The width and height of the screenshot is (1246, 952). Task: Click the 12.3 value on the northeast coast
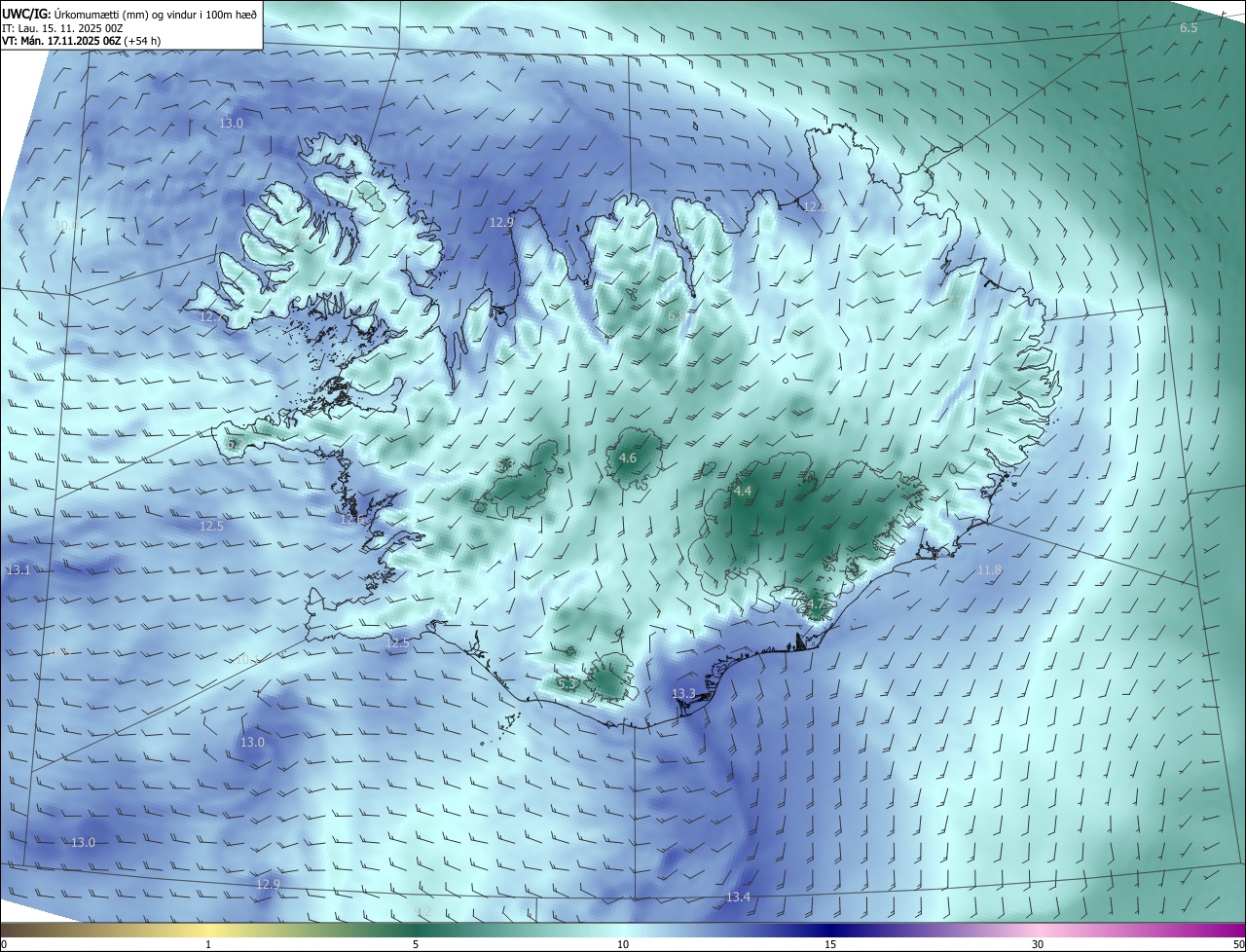pyautogui.click(x=814, y=206)
